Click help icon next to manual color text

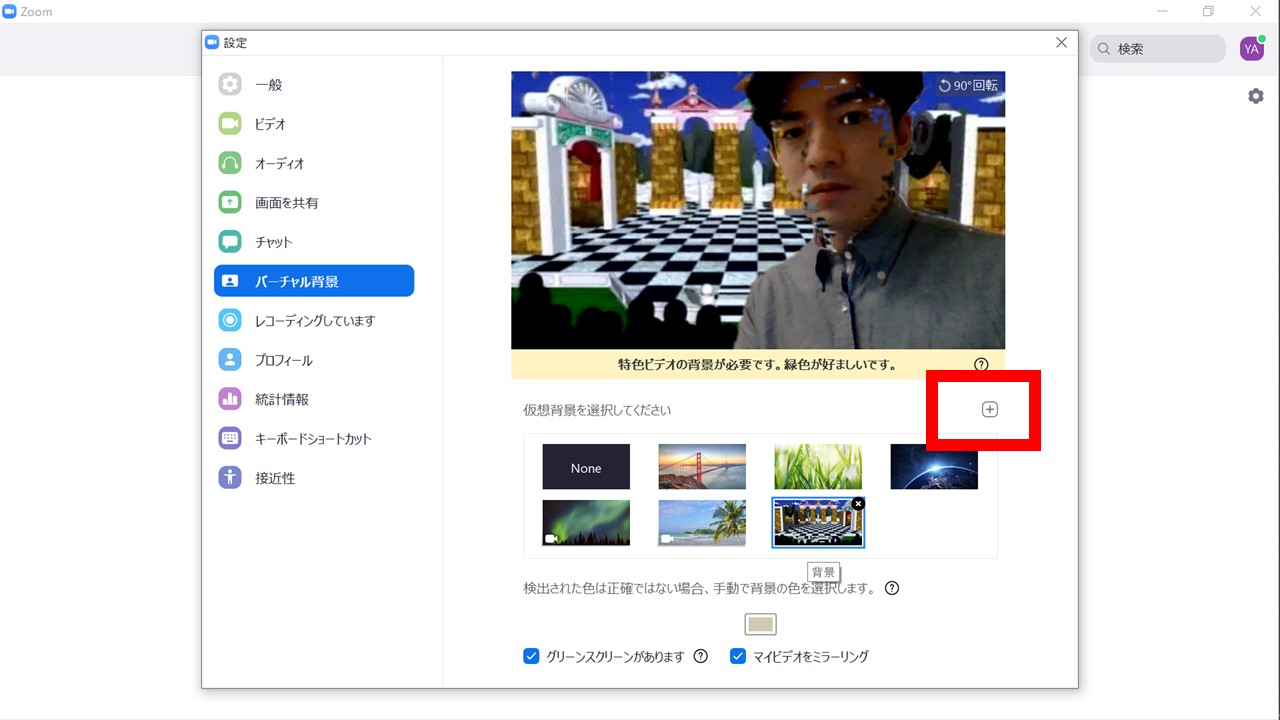tap(892, 588)
